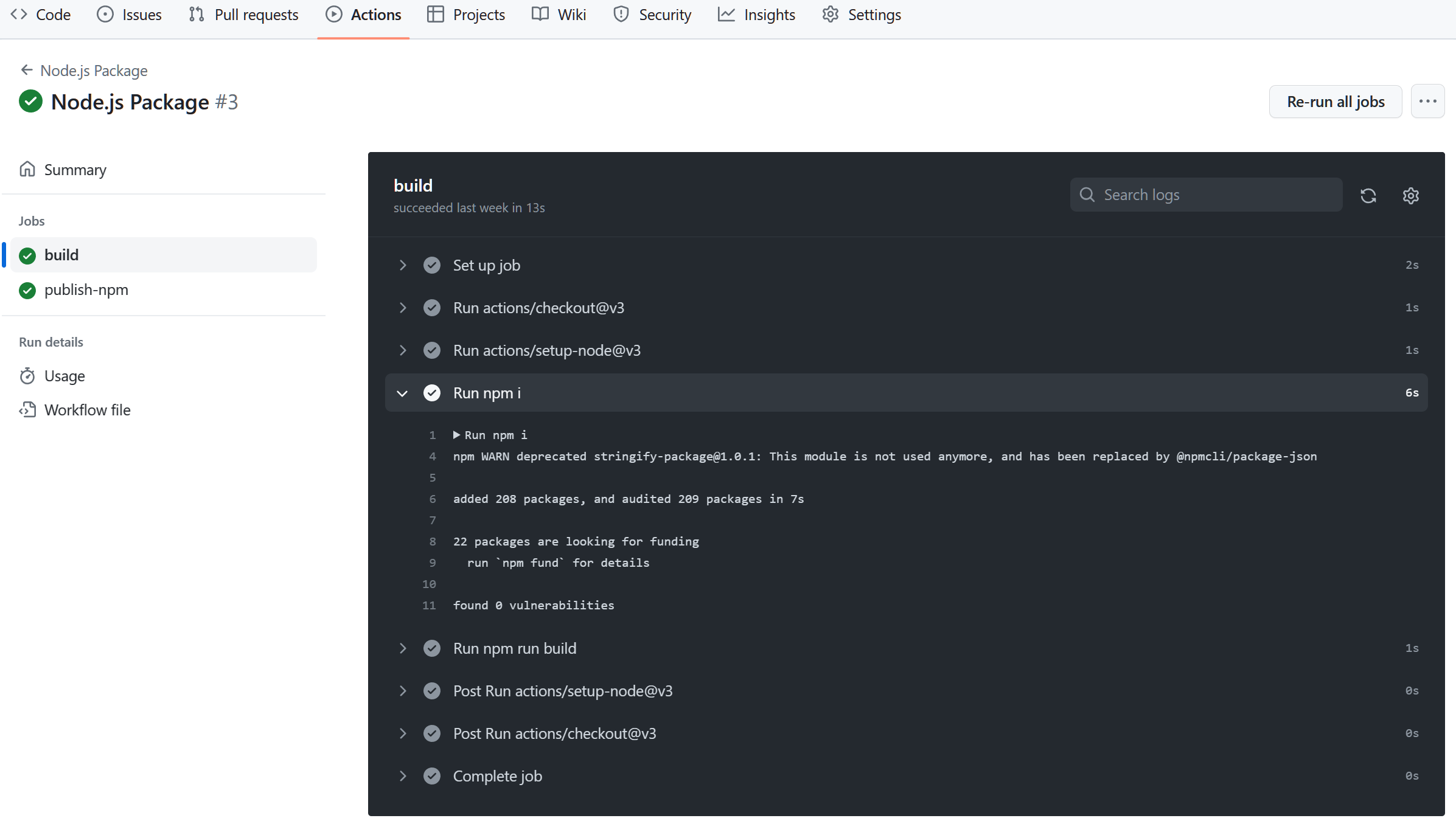Click the green build success status icon
Viewport: 1456px width, 821px height.
(x=27, y=255)
